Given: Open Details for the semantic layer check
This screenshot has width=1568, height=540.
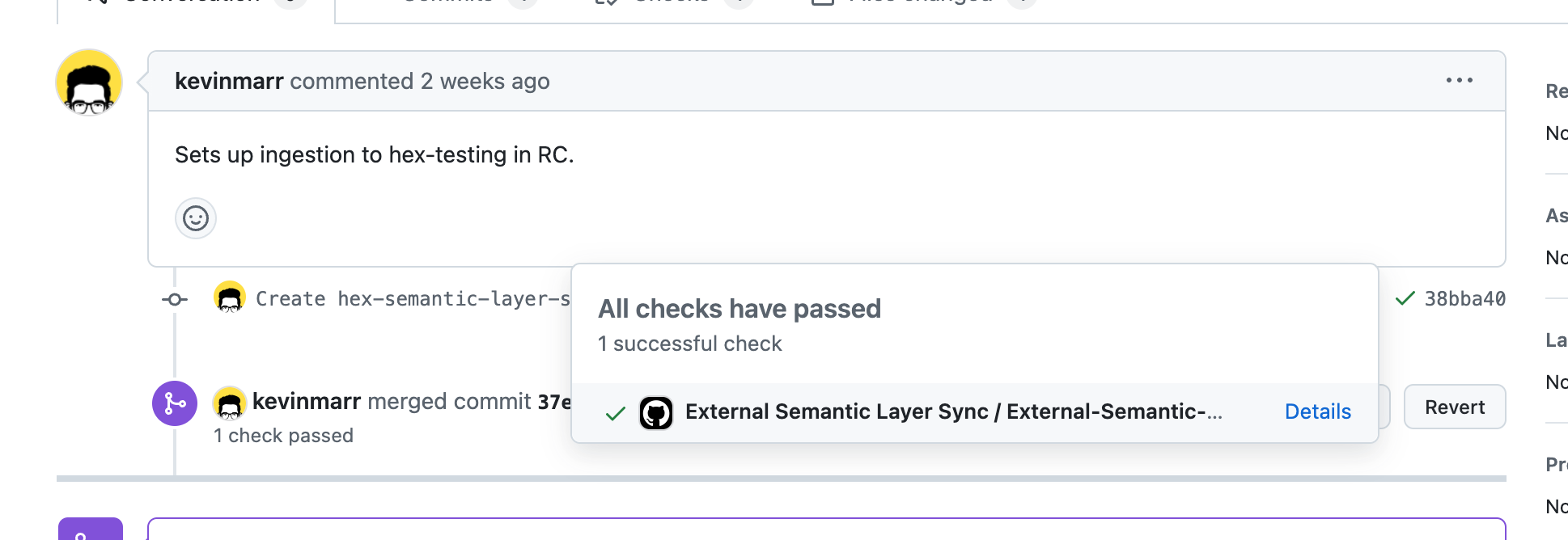Looking at the screenshot, I should (1318, 411).
